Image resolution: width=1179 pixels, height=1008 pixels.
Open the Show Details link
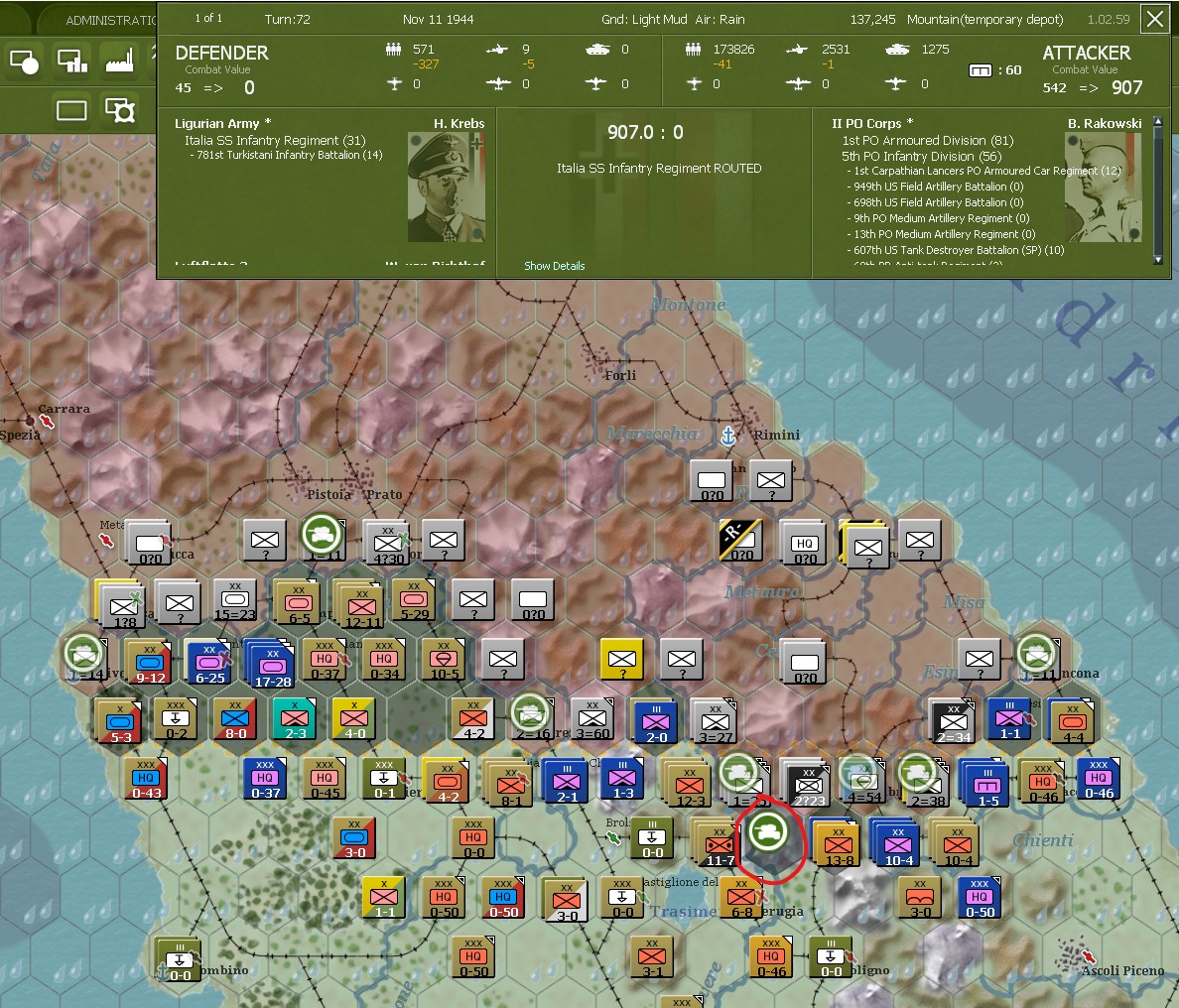pos(554,266)
